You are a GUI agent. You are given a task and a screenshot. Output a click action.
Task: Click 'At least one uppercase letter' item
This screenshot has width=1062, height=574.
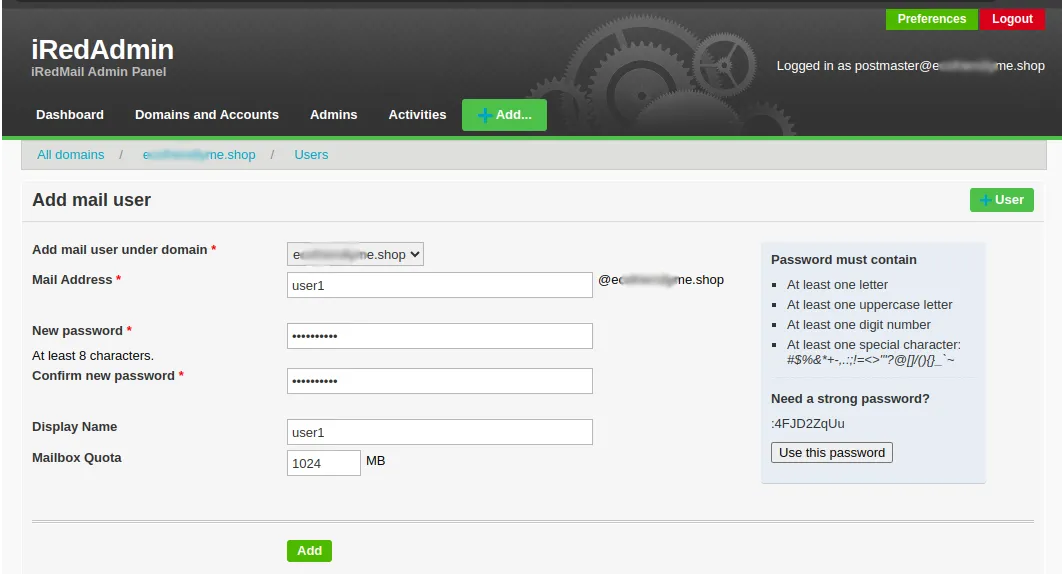click(869, 305)
